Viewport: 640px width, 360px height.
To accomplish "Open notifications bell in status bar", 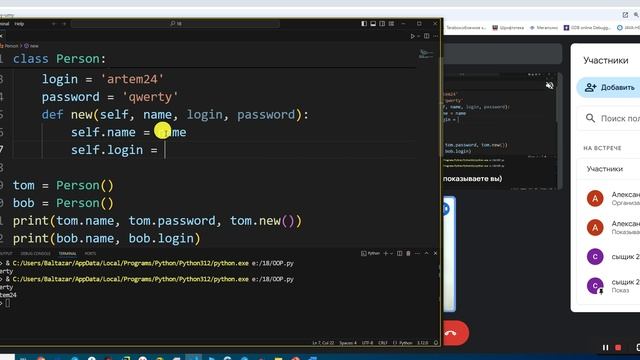I will (x=436, y=343).
